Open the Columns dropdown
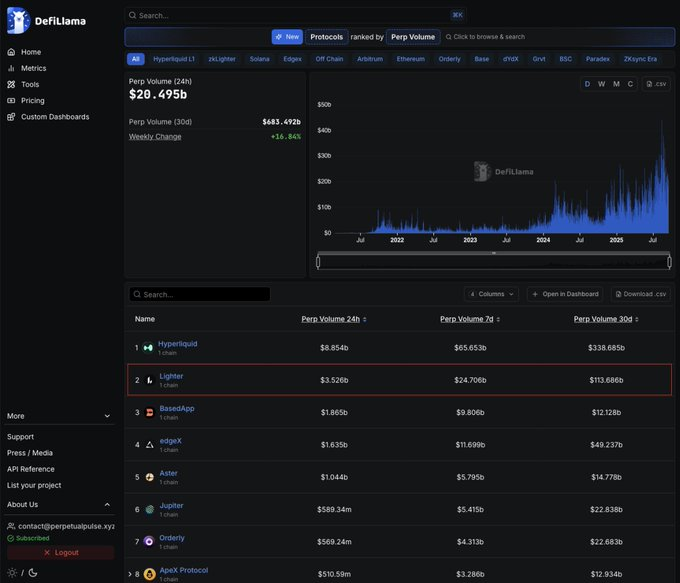This screenshot has width=680, height=583. click(491, 294)
